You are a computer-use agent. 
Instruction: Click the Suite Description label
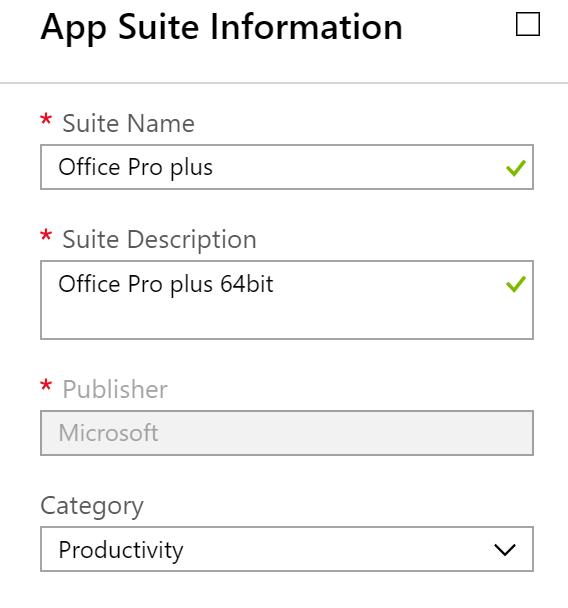coord(159,240)
